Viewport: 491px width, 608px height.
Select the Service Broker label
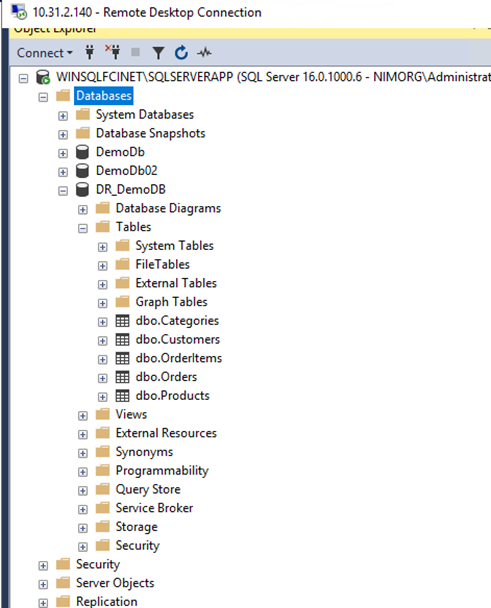click(x=154, y=508)
